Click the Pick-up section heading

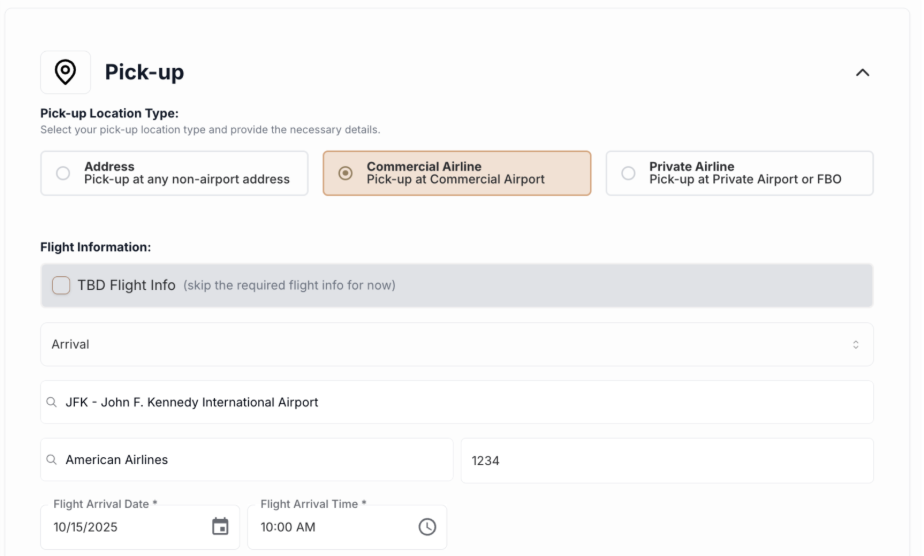click(x=145, y=73)
